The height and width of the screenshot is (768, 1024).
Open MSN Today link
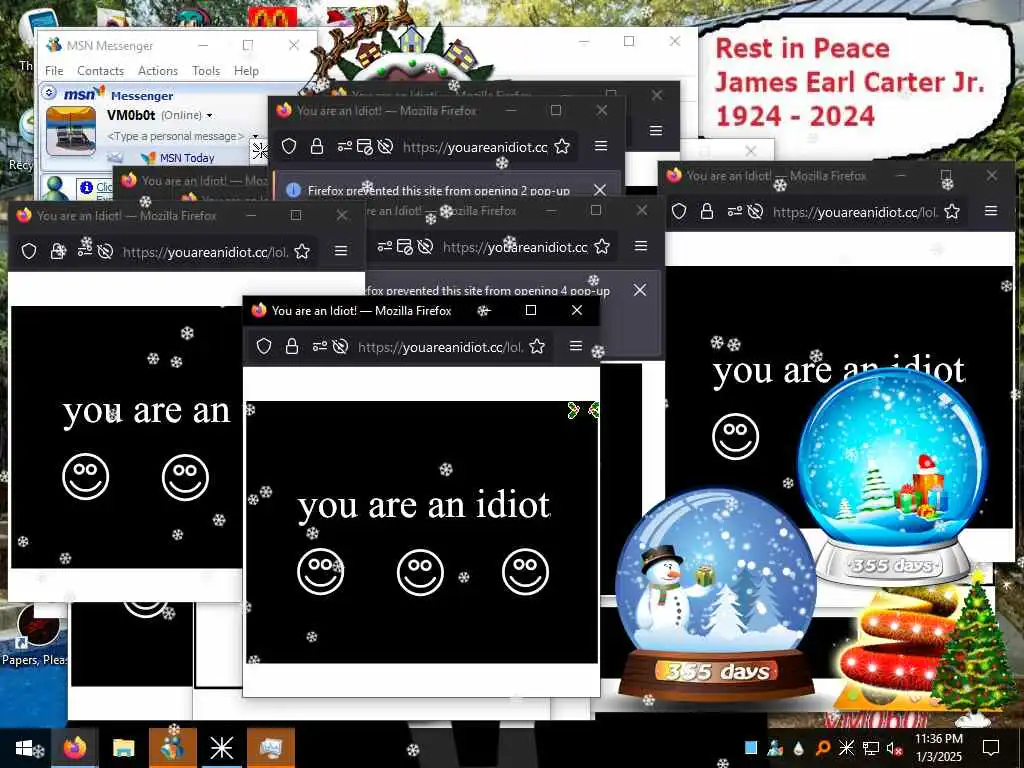coord(187,157)
